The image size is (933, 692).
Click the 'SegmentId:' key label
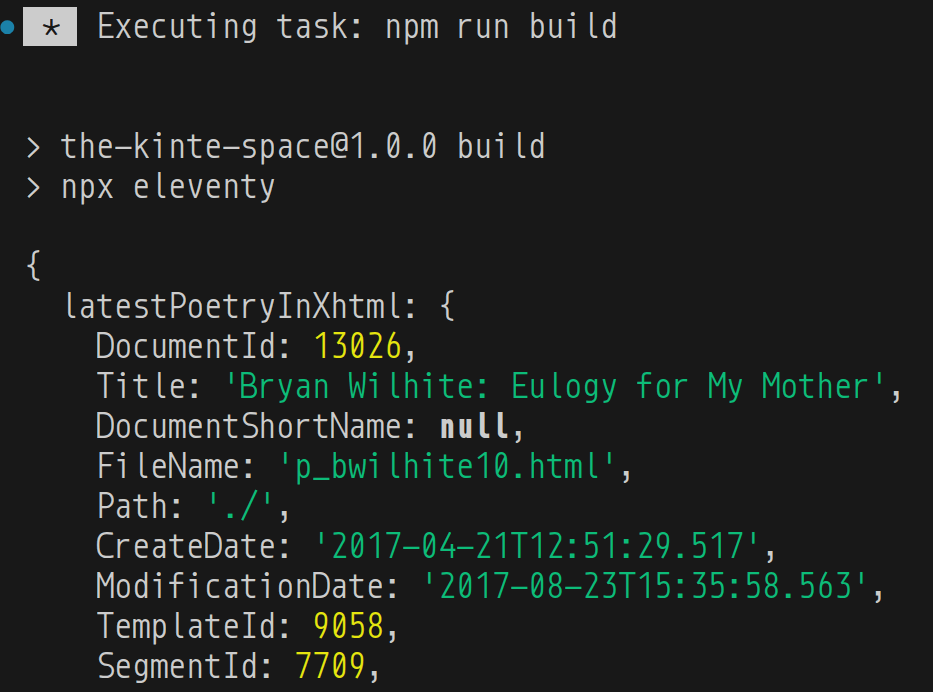pyautogui.click(x=184, y=666)
